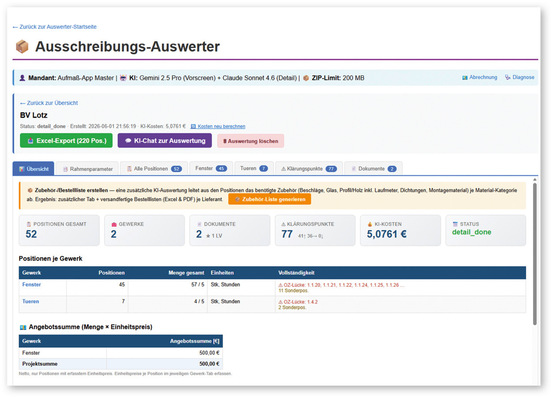
Task: Click the Abrechnung chart icon
Action: tap(465, 78)
